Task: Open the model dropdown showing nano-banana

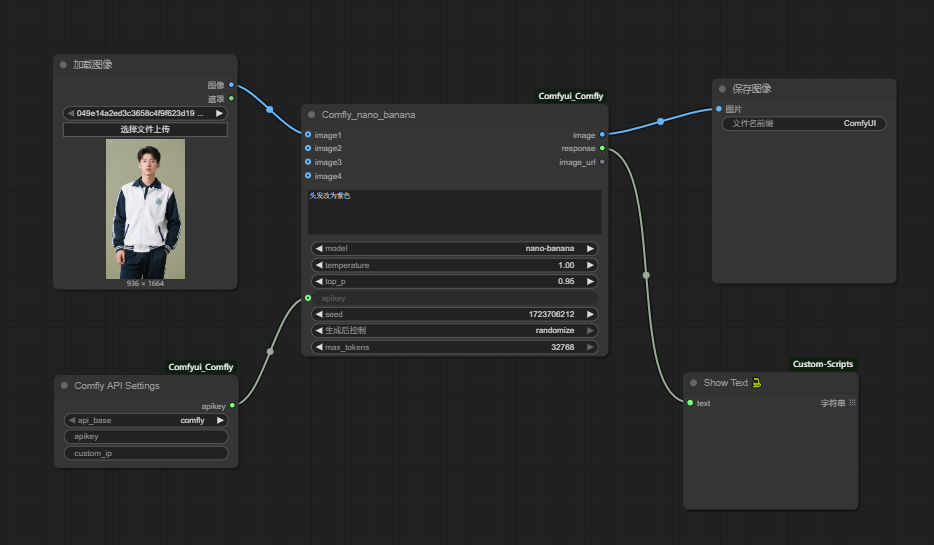Action: pos(454,248)
